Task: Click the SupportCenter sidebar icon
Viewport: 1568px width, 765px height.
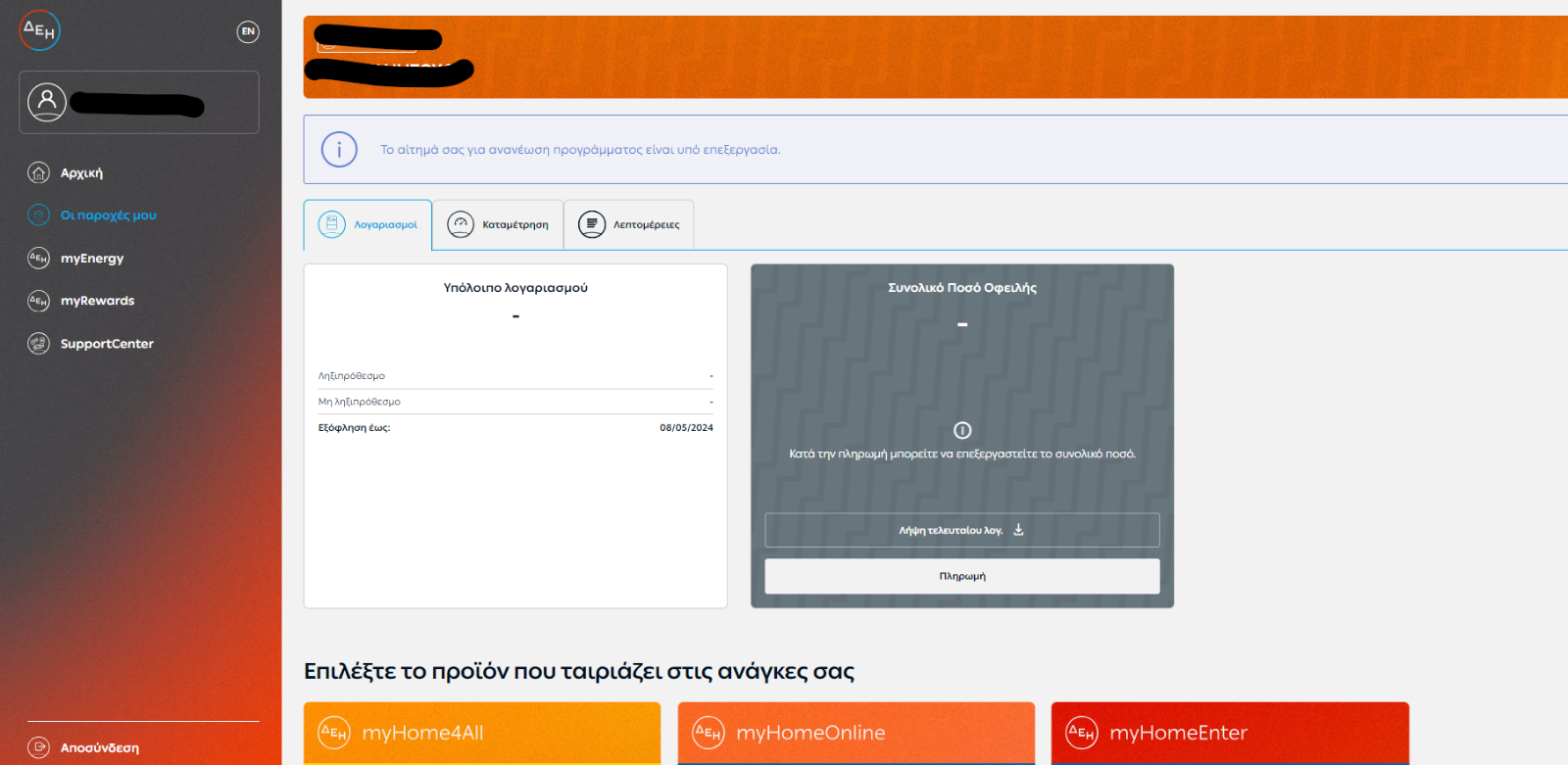Action: (38, 344)
